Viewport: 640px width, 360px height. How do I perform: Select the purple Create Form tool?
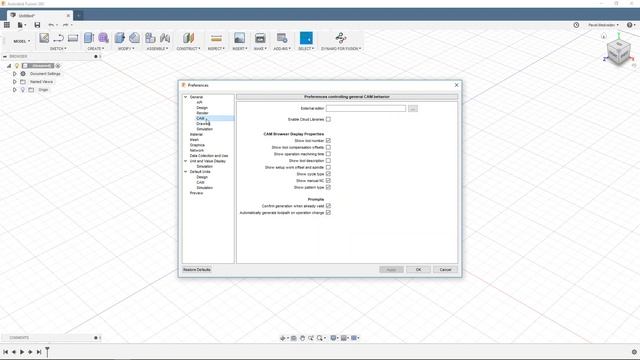(103, 38)
